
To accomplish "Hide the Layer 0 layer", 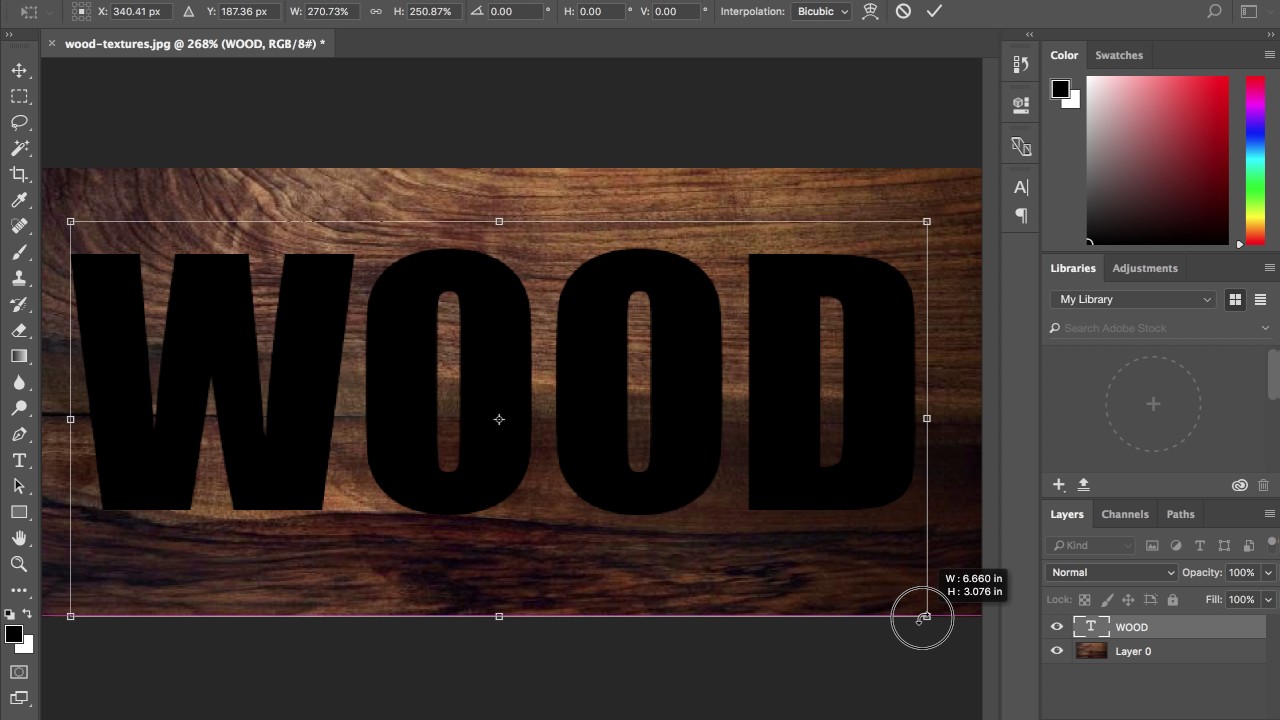I will (x=1057, y=651).
